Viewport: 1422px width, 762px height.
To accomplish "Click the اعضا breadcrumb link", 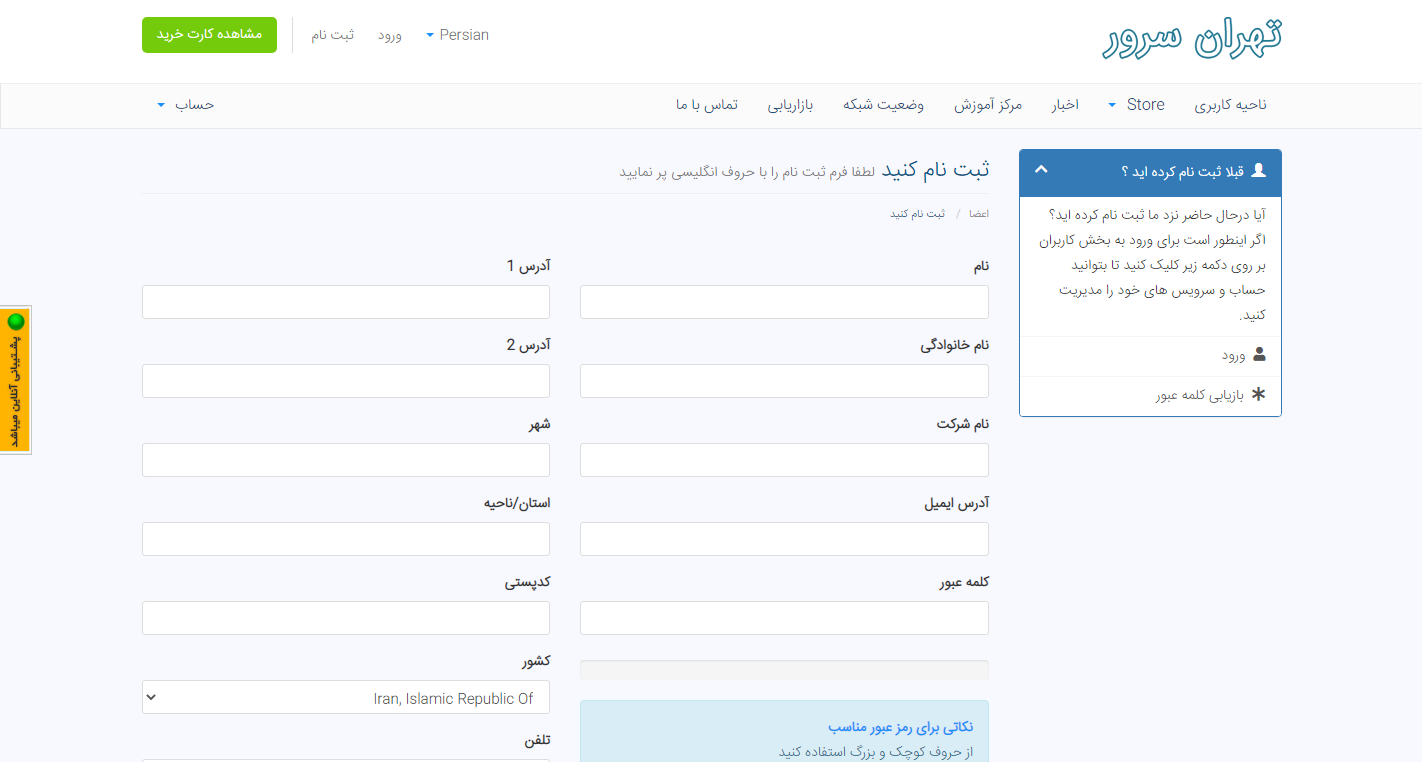I will pyautogui.click(x=979, y=214).
